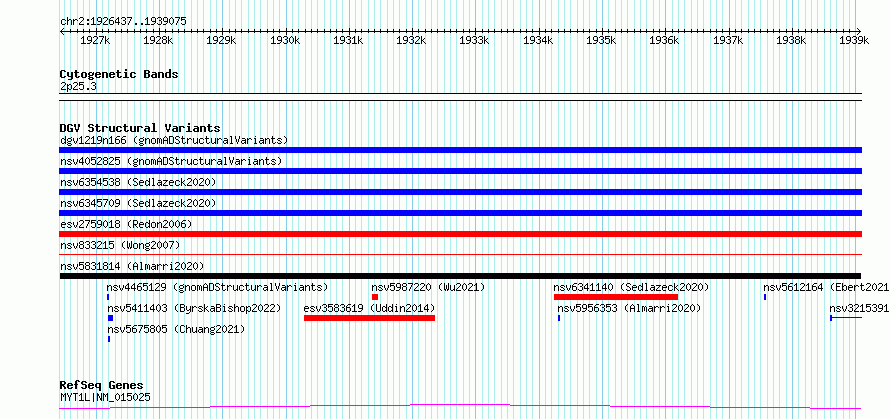890x419 pixels.
Task: Select the small blue mark under nsv4465129
Action: 108,297
